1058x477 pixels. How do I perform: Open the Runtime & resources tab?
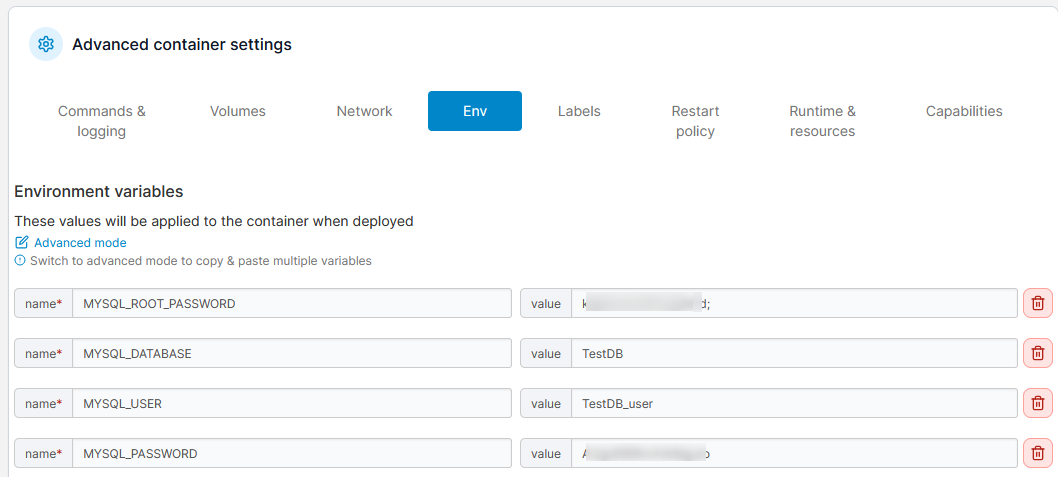coord(822,121)
